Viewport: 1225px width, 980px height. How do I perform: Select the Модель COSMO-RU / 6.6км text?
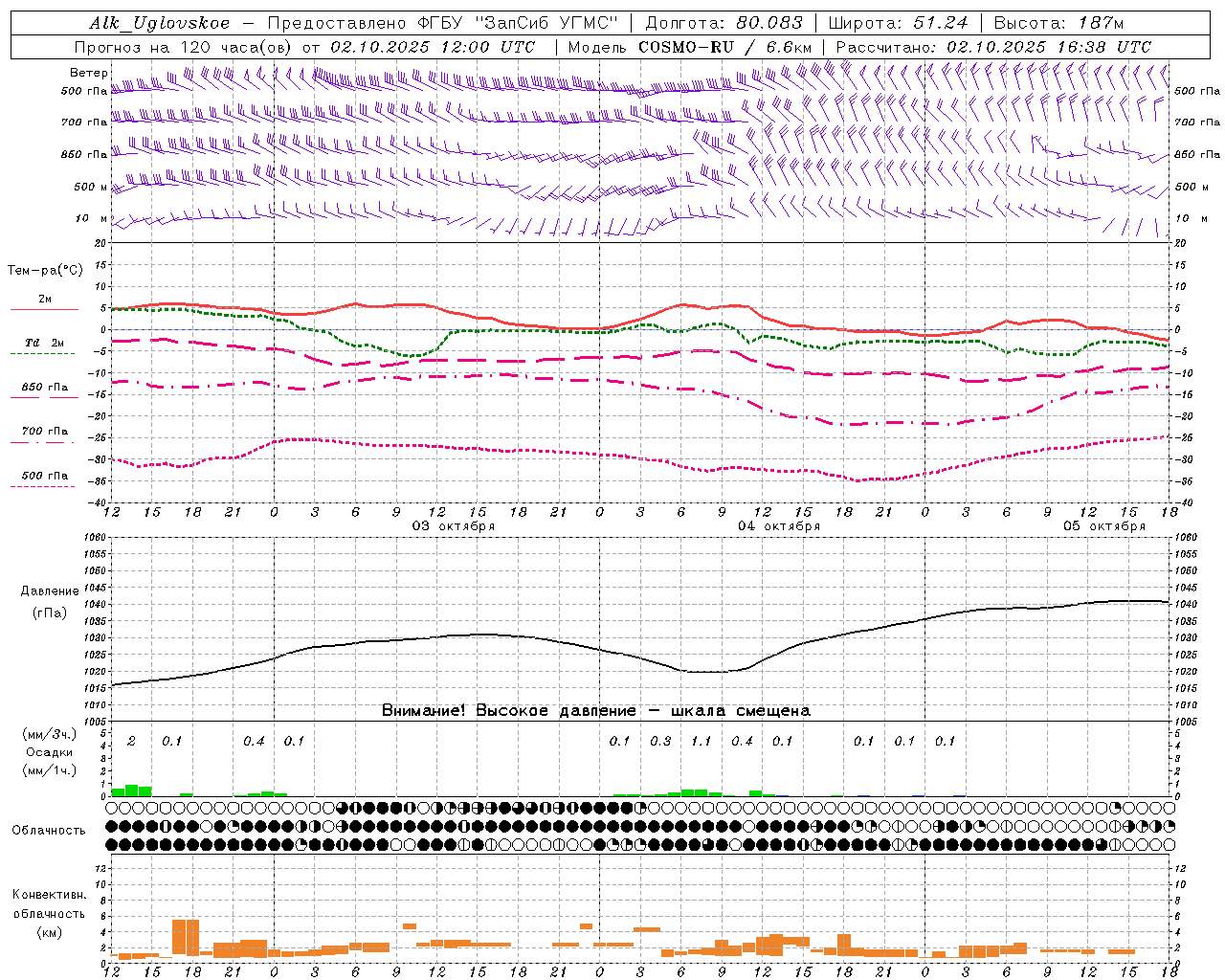point(690,47)
